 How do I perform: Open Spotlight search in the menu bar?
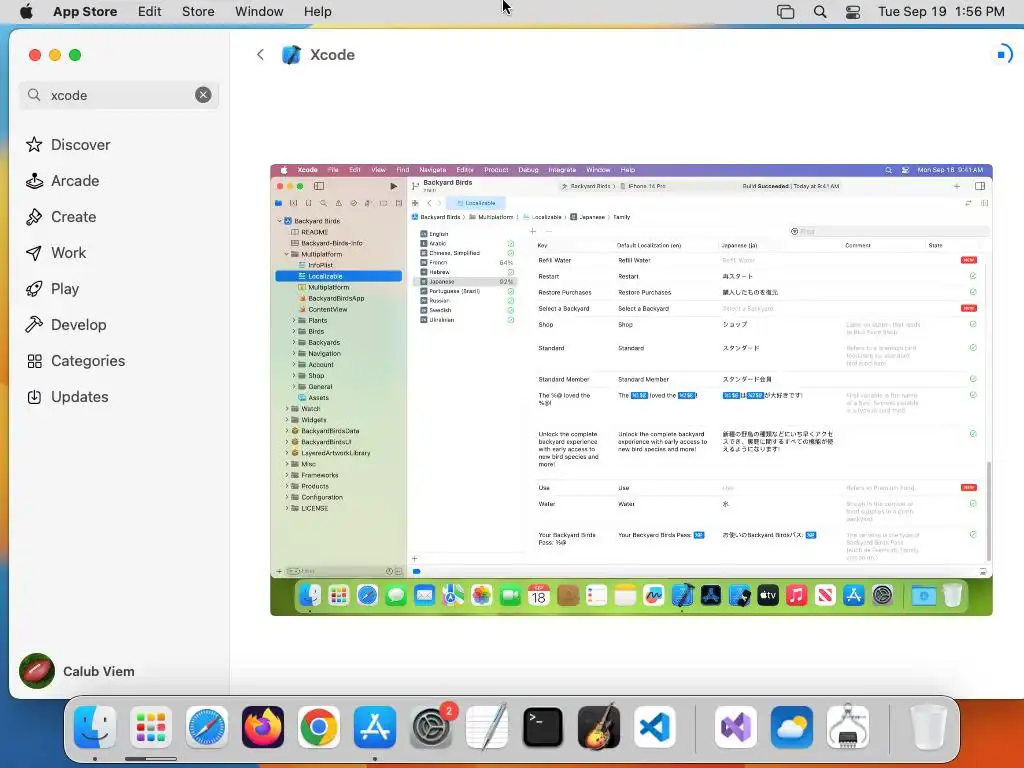click(820, 12)
